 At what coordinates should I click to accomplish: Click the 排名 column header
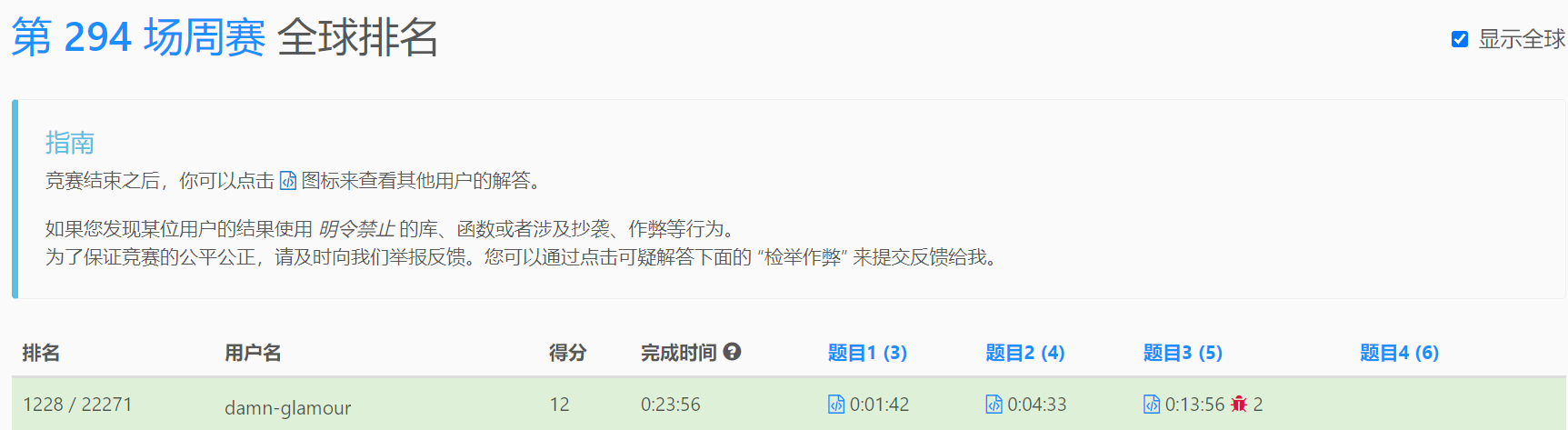pyautogui.click(x=41, y=353)
